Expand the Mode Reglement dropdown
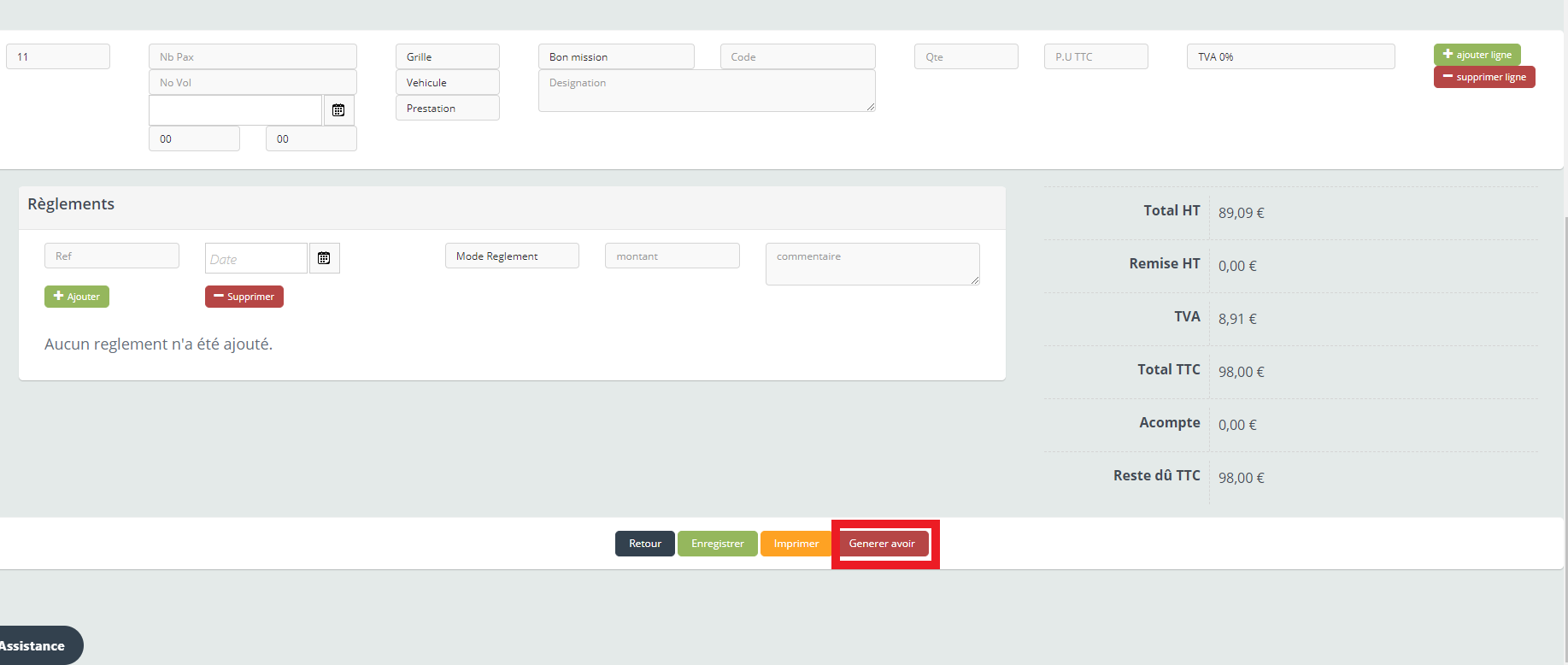 (x=512, y=256)
